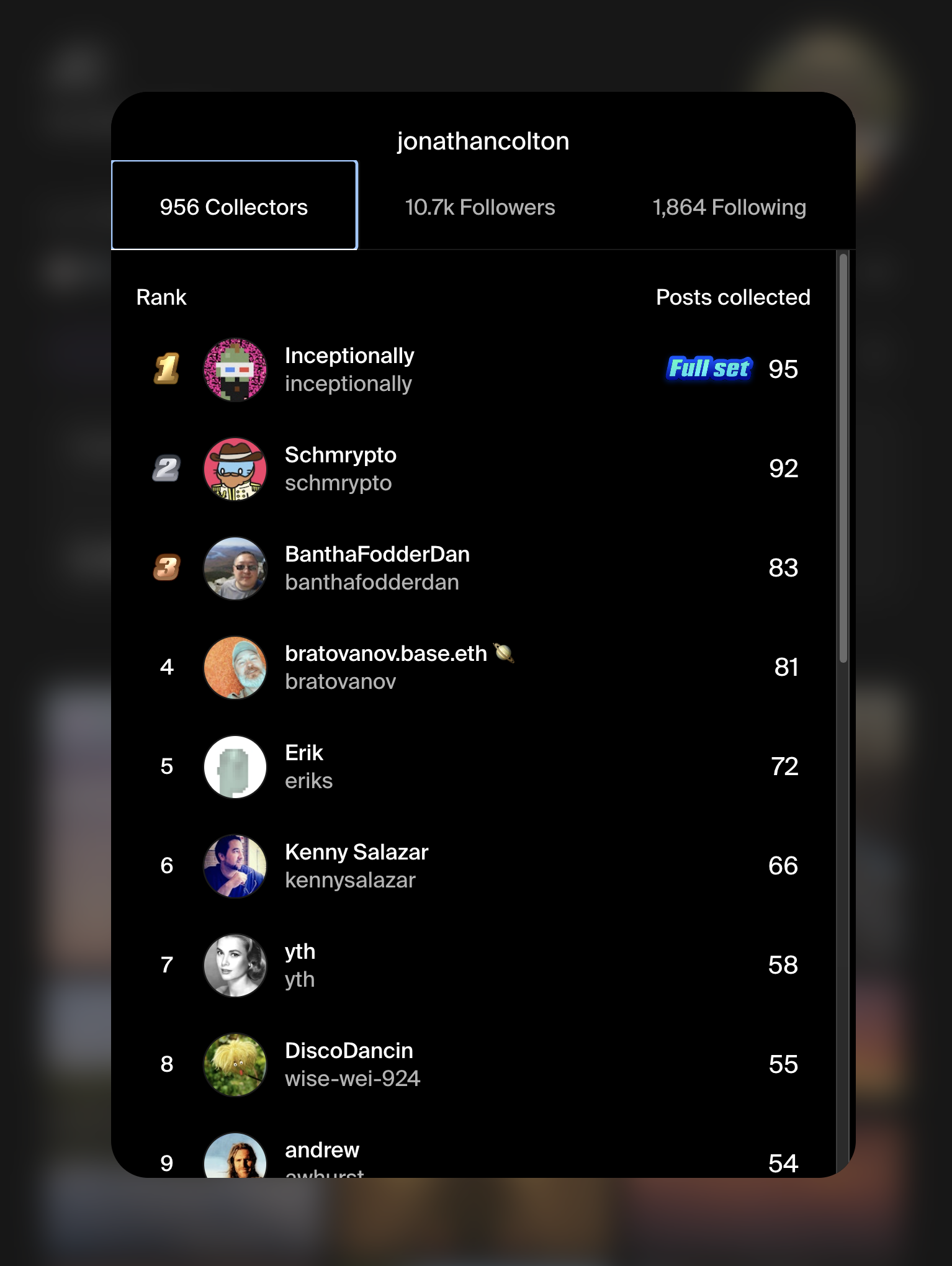The width and height of the screenshot is (952, 1266).
Task: Click the andrew collector entry
Action: coord(473,1155)
